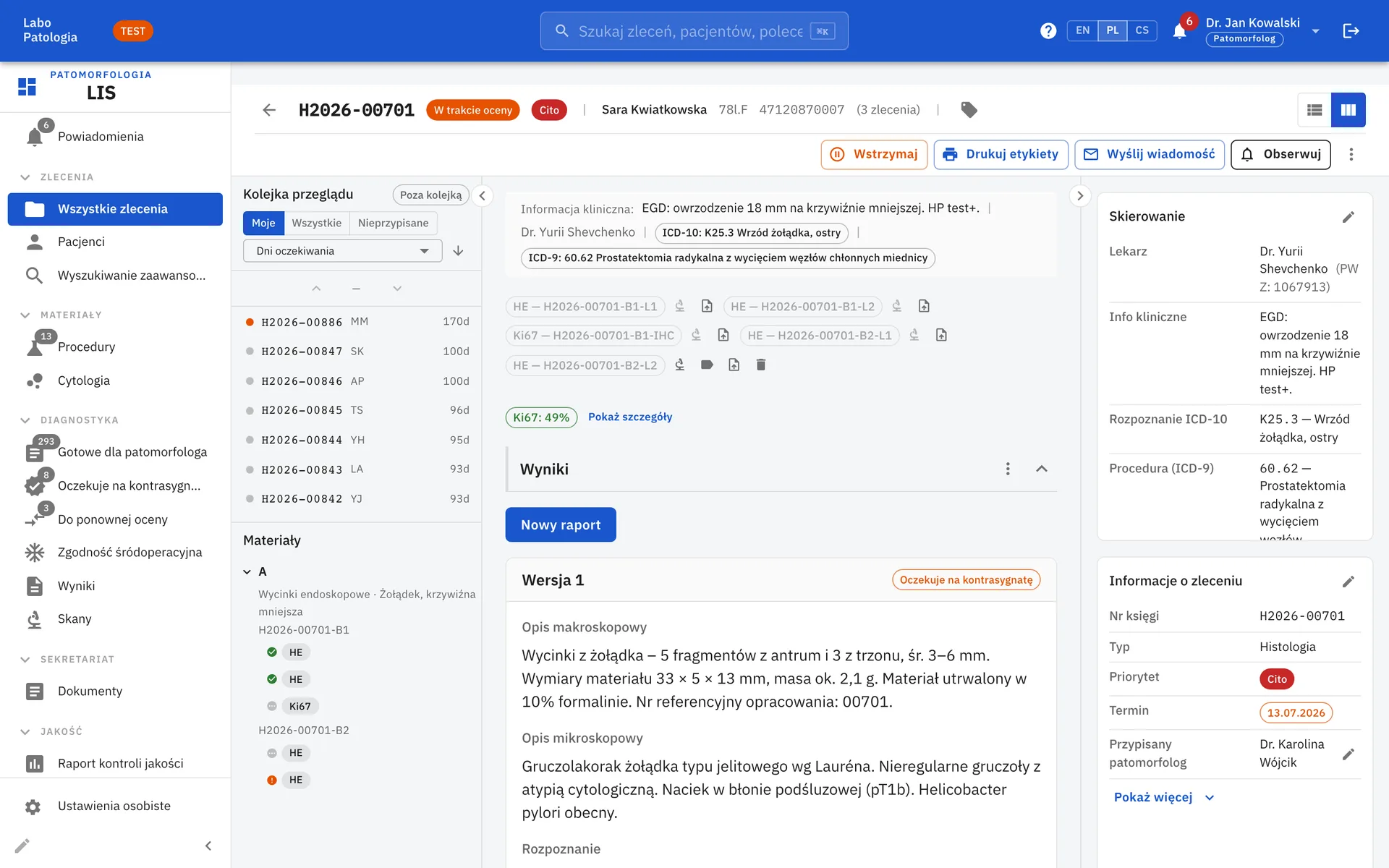Expand Pokaż więcej in order information

(1164, 797)
